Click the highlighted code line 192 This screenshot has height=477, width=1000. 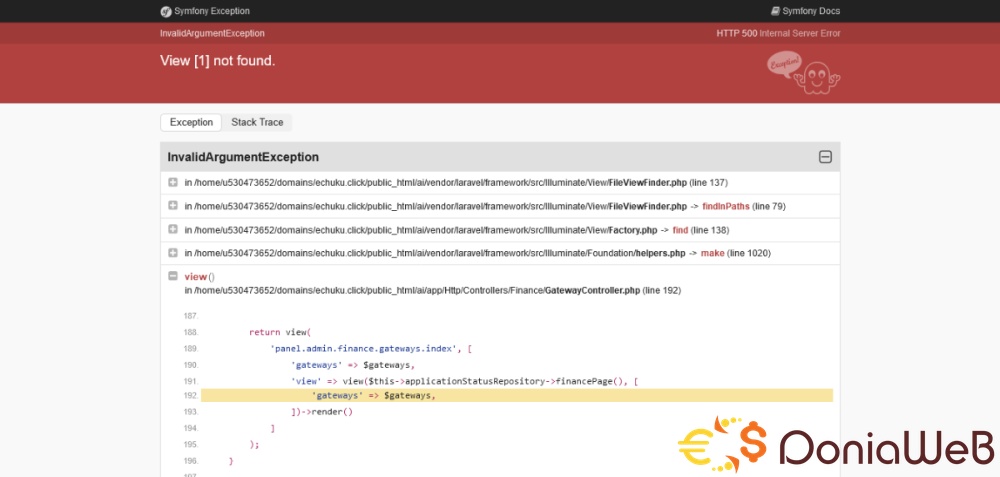[517, 395]
